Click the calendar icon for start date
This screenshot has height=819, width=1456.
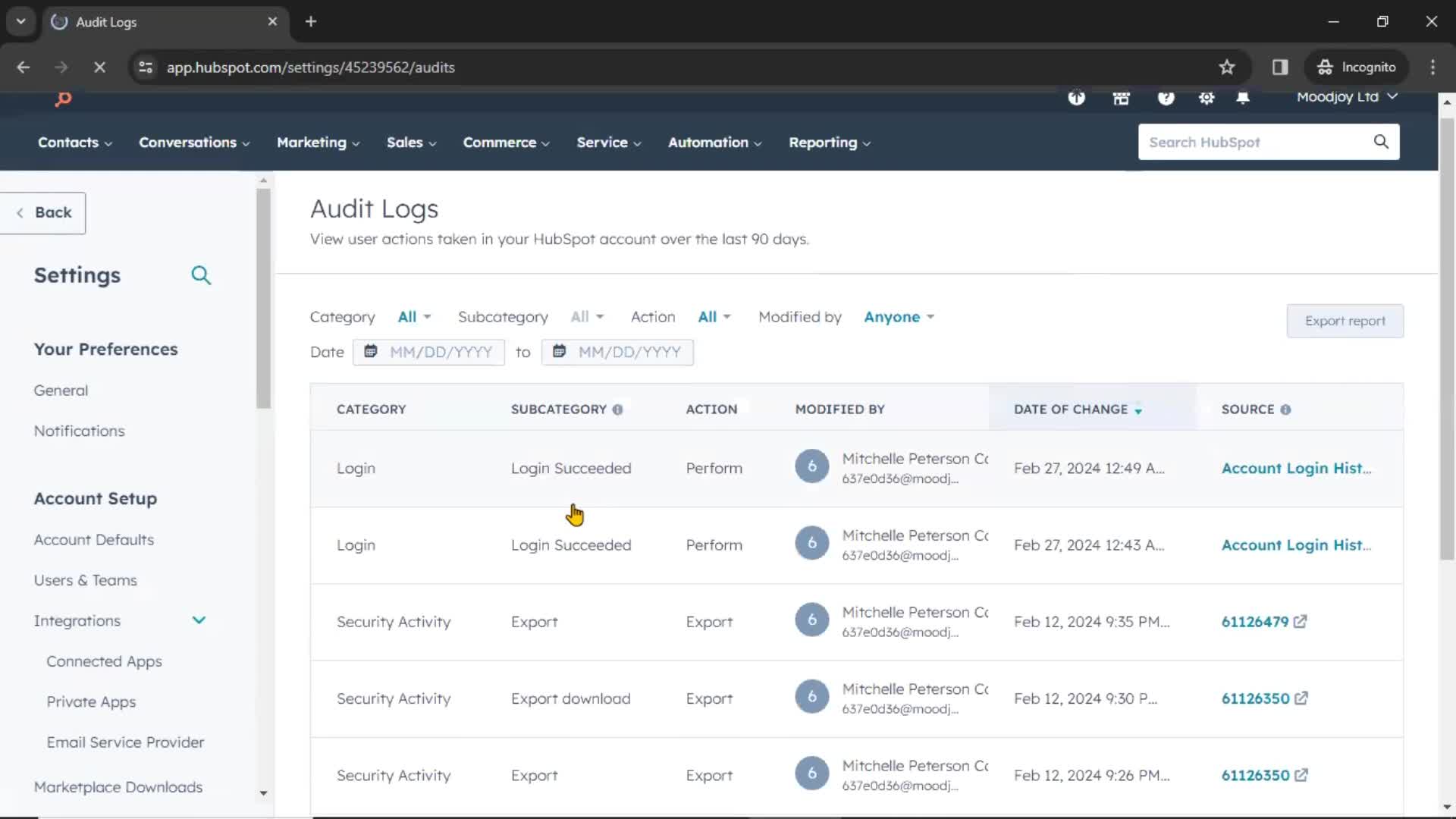point(369,351)
